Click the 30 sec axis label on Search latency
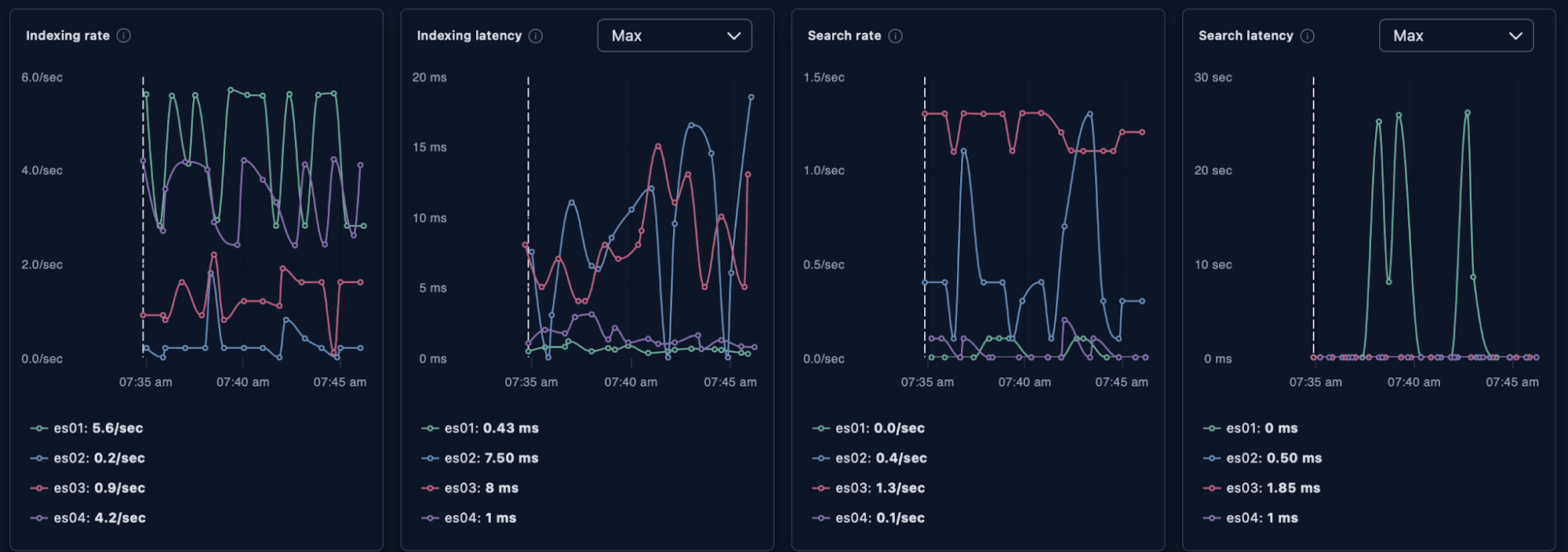This screenshot has width=1568, height=552. (x=1213, y=77)
